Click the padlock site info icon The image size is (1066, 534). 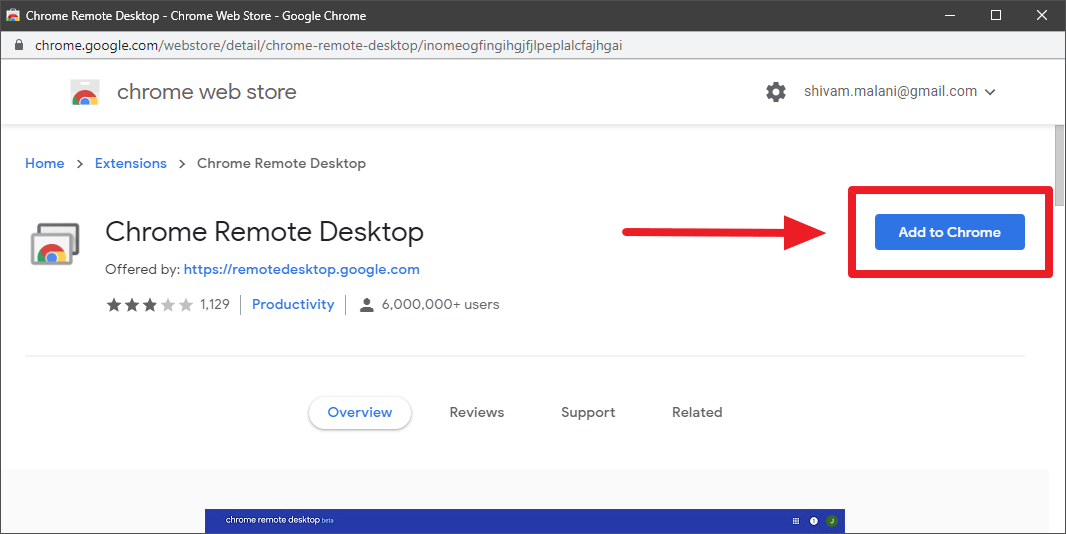point(19,46)
